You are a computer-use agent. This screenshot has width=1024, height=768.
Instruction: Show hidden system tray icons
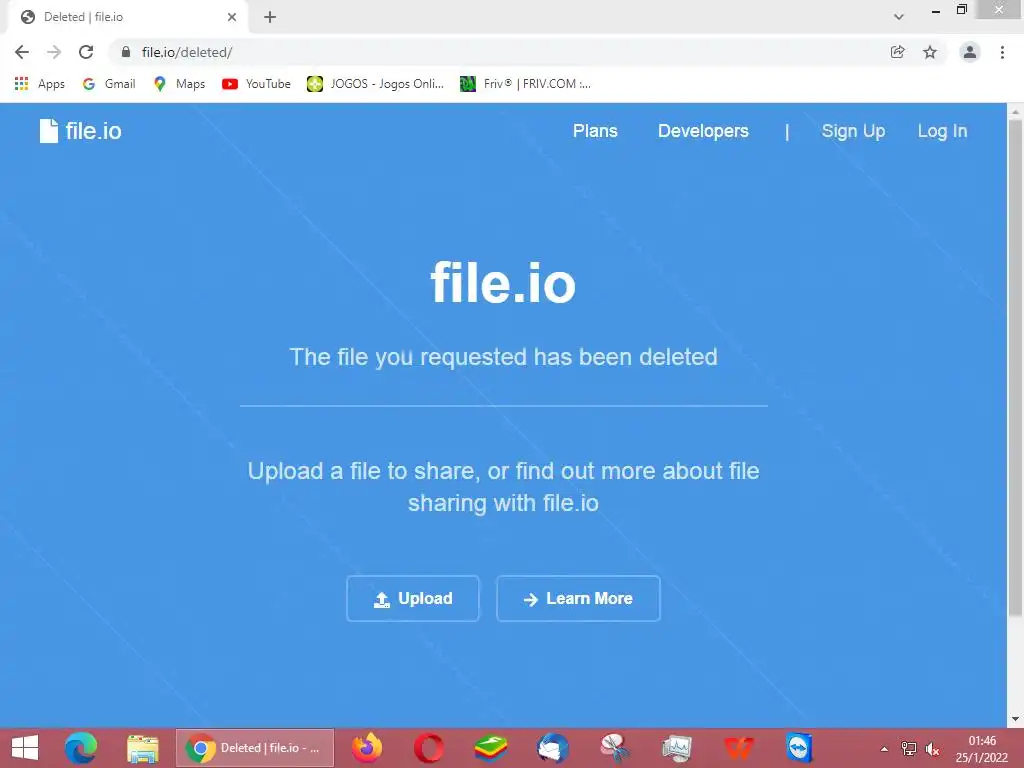tap(884, 749)
